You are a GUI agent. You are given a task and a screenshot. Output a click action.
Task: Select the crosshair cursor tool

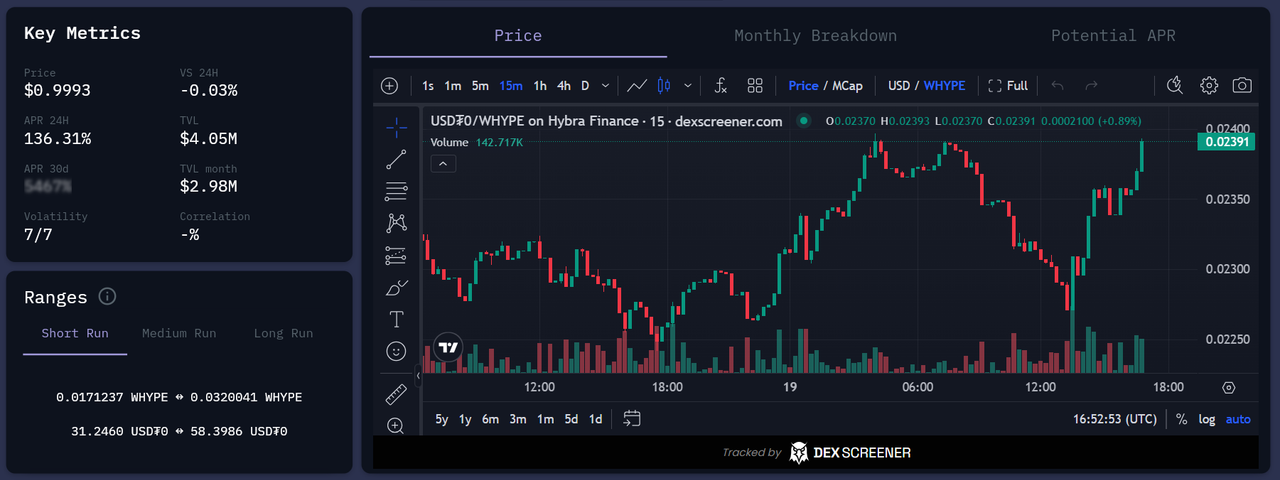pyautogui.click(x=396, y=126)
